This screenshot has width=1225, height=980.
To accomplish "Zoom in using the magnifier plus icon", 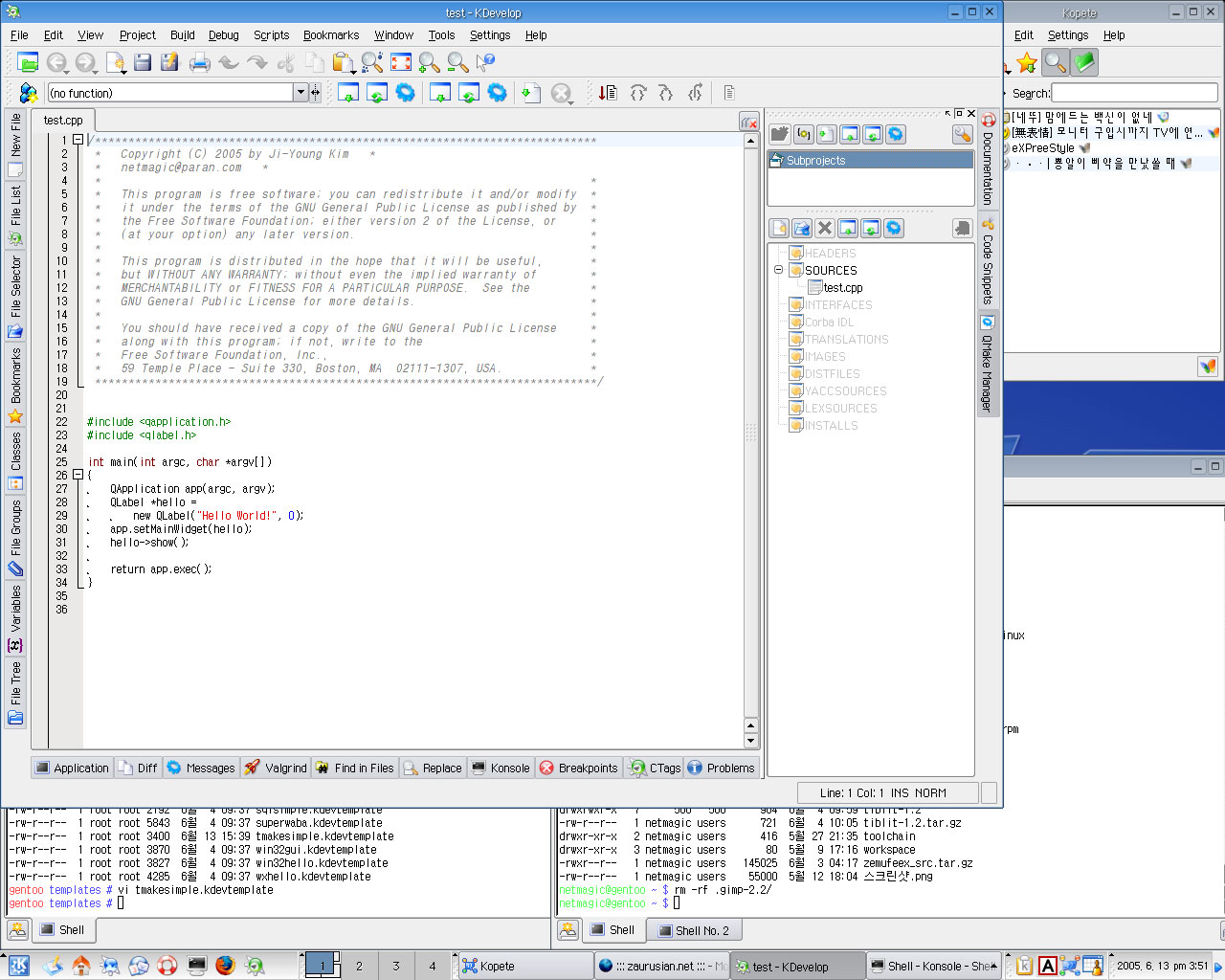I will pos(430,62).
